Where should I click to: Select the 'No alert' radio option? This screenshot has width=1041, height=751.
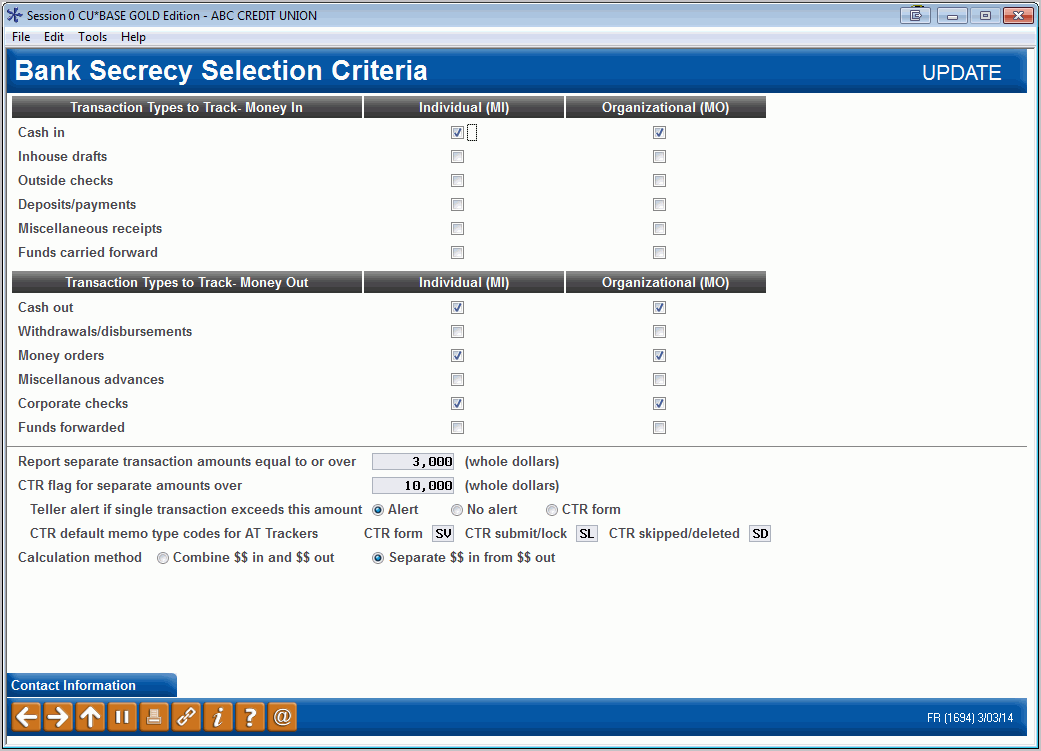coord(457,510)
